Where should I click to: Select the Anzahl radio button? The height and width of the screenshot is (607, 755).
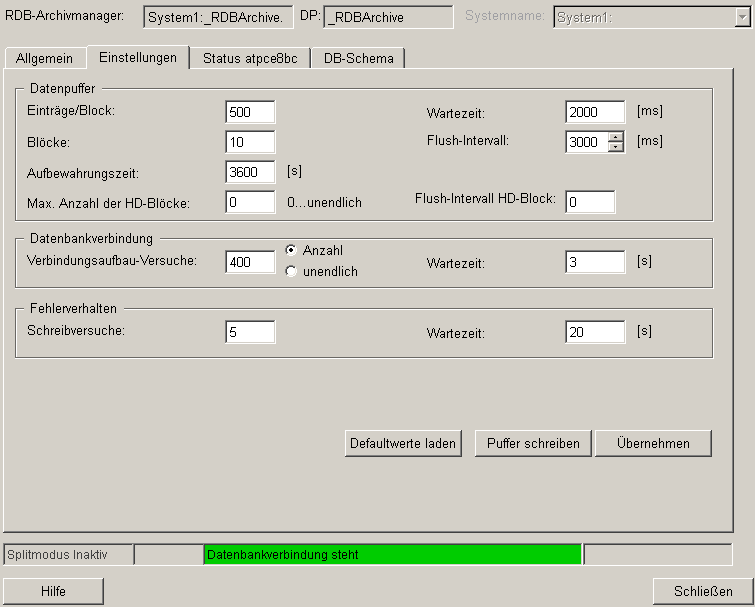coord(291,250)
